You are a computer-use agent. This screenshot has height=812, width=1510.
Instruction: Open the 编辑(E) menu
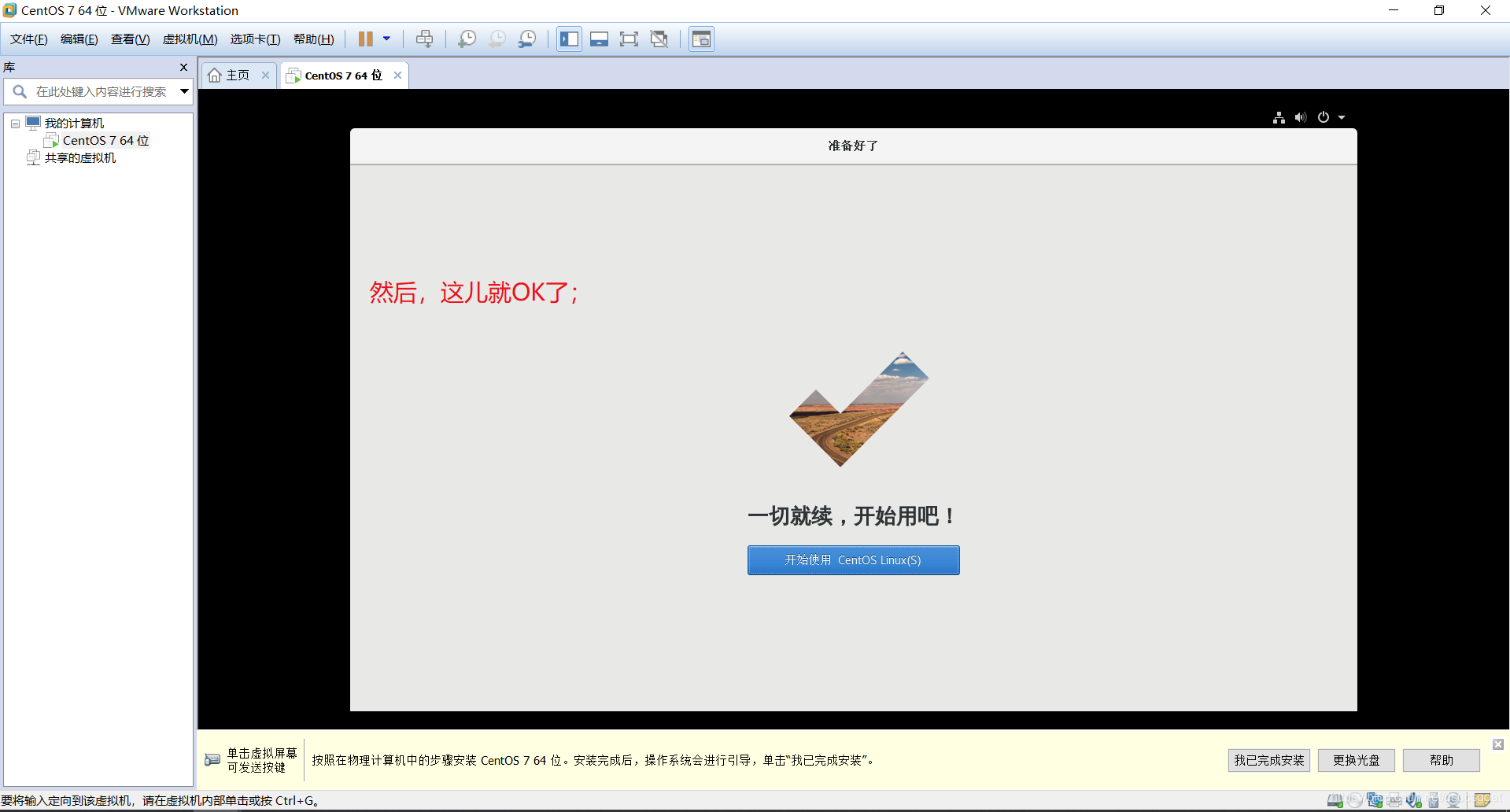[79, 39]
